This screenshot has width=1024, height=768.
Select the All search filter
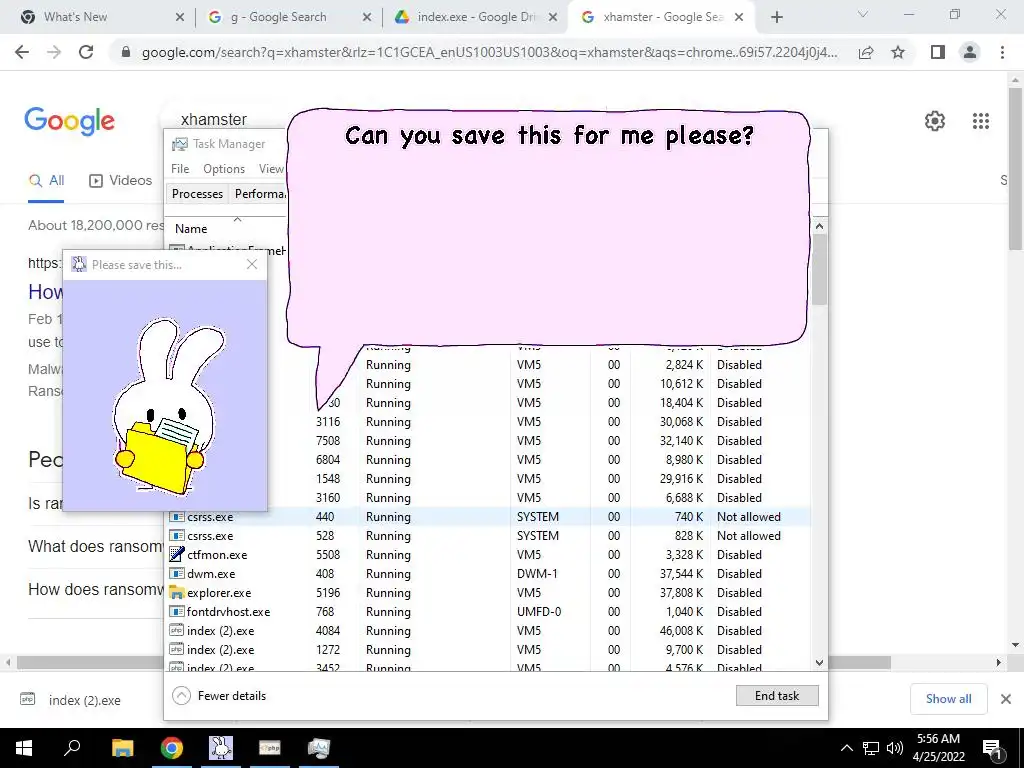(x=46, y=181)
